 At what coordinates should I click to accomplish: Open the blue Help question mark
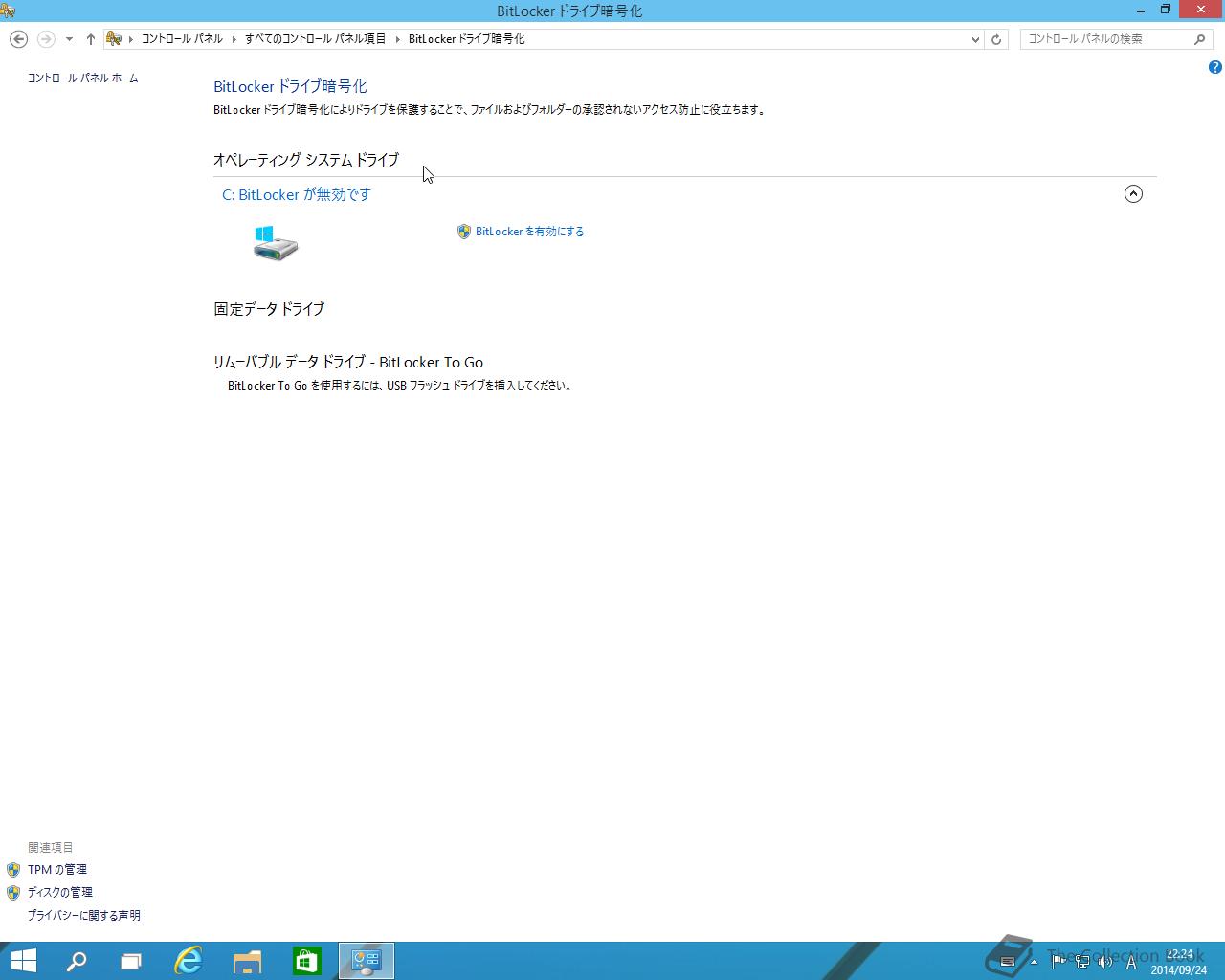(1214, 67)
